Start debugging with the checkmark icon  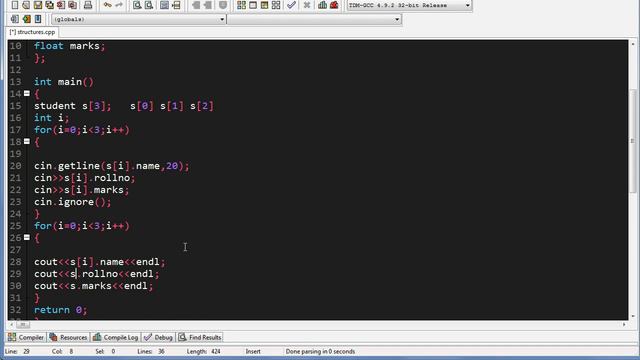[x=291, y=5]
